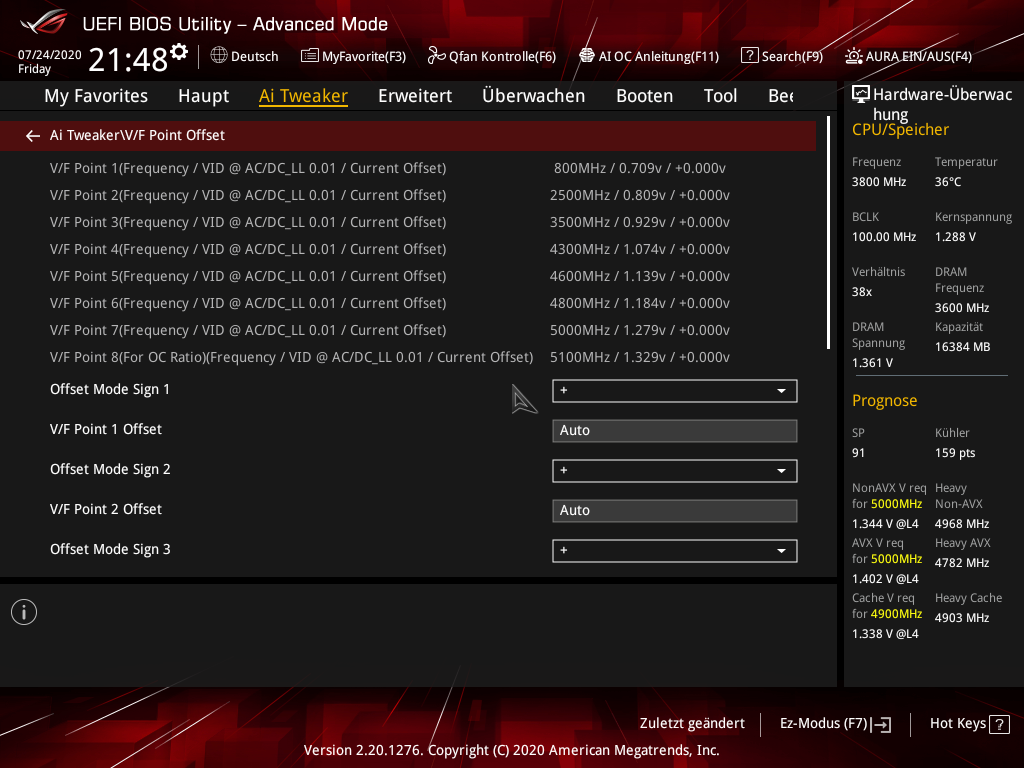Select V/F Point 5 frequency row
Screen dimensions: 1024x768
click(x=408, y=276)
